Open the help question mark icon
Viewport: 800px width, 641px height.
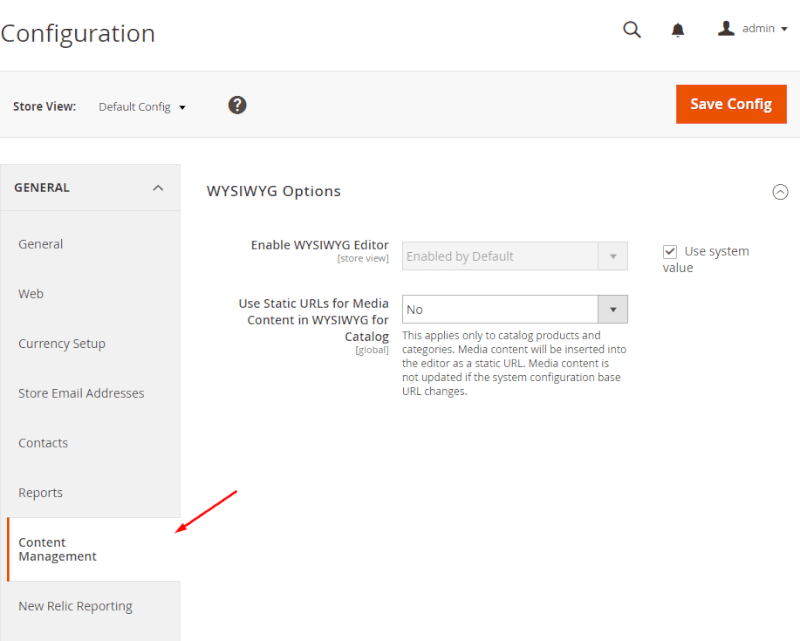click(237, 105)
